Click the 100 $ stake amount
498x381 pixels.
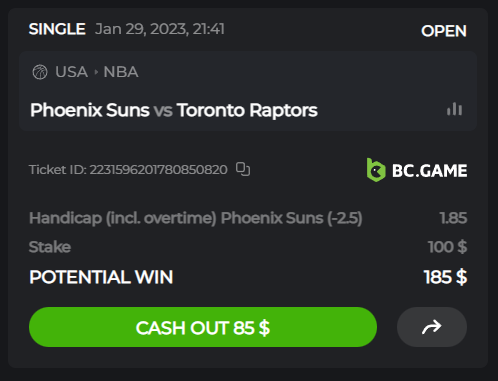pos(447,247)
